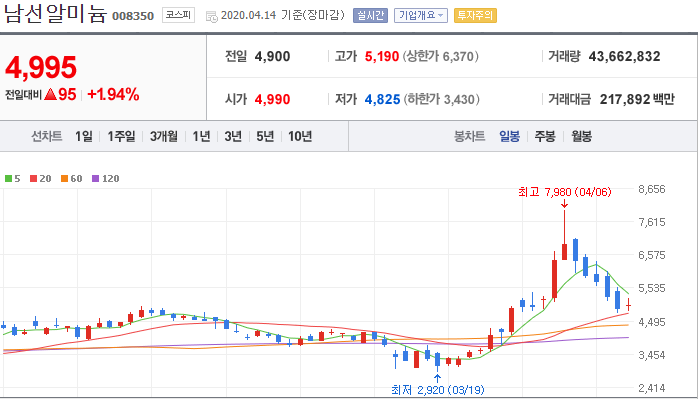Click the 전일 value 4,900
Viewport: 698px width, 399px height.
coord(272,57)
